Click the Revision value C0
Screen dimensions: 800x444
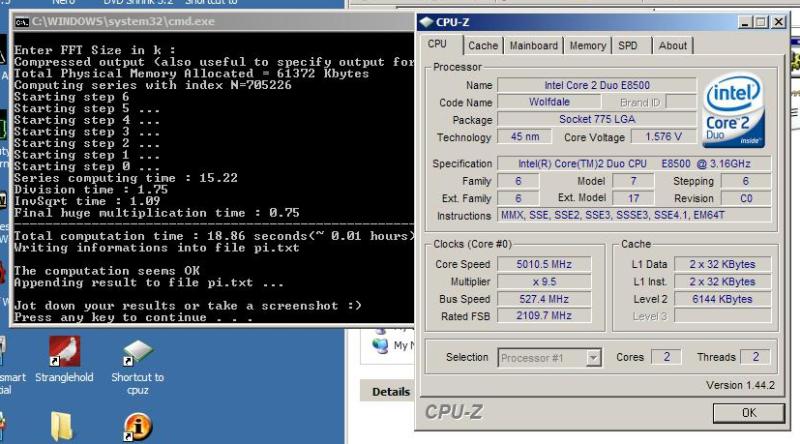click(745, 199)
